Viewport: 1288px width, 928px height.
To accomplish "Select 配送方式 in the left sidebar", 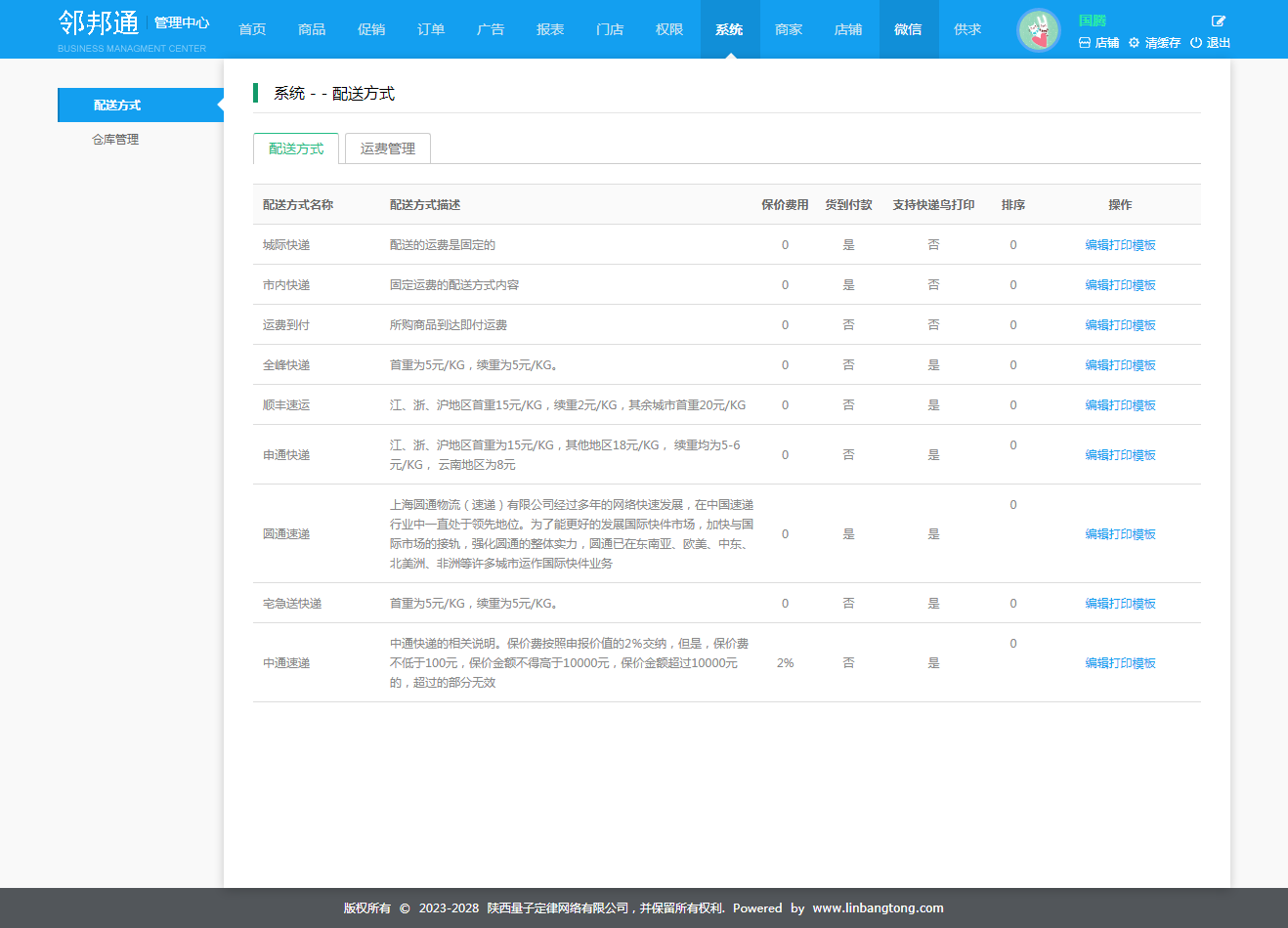I will tap(117, 105).
